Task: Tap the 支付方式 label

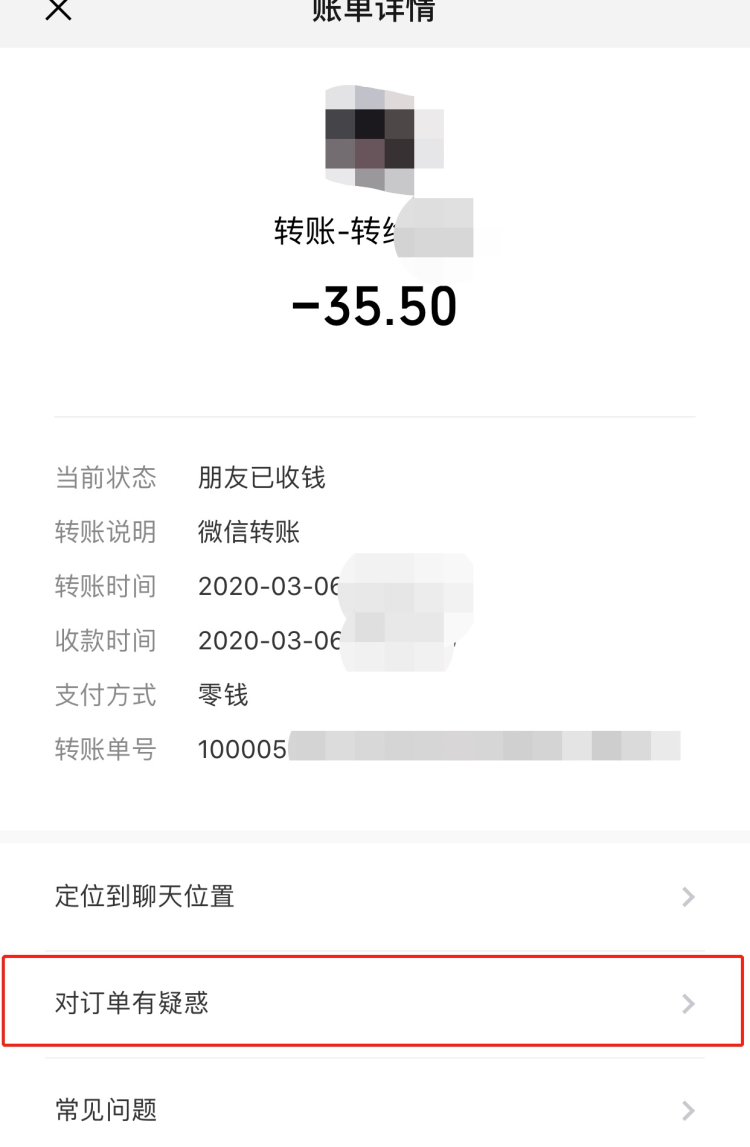Action: (x=105, y=695)
